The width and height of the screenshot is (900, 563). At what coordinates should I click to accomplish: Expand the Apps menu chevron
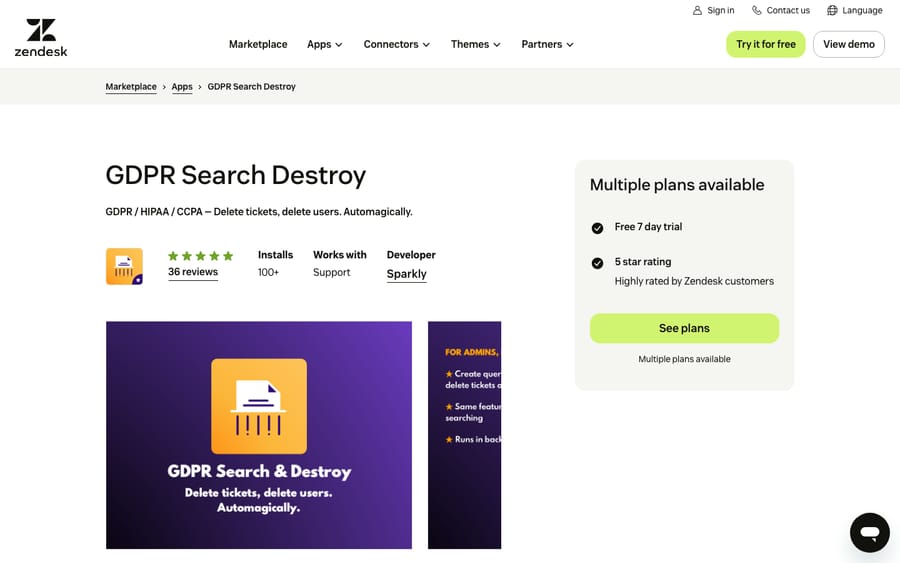tap(339, 45)
